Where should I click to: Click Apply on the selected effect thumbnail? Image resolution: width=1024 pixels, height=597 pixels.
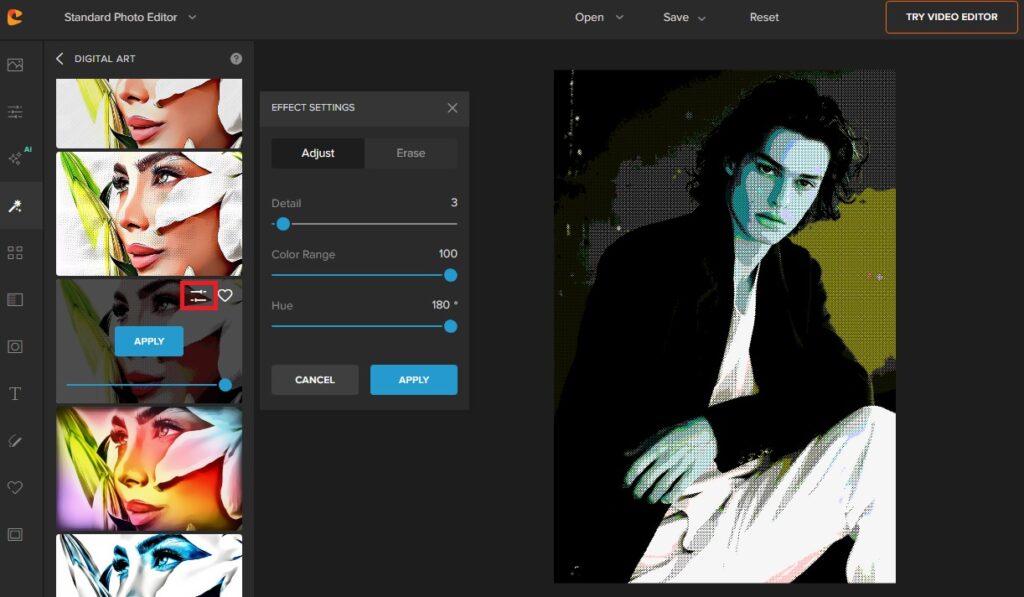click(x=149, y=341)
